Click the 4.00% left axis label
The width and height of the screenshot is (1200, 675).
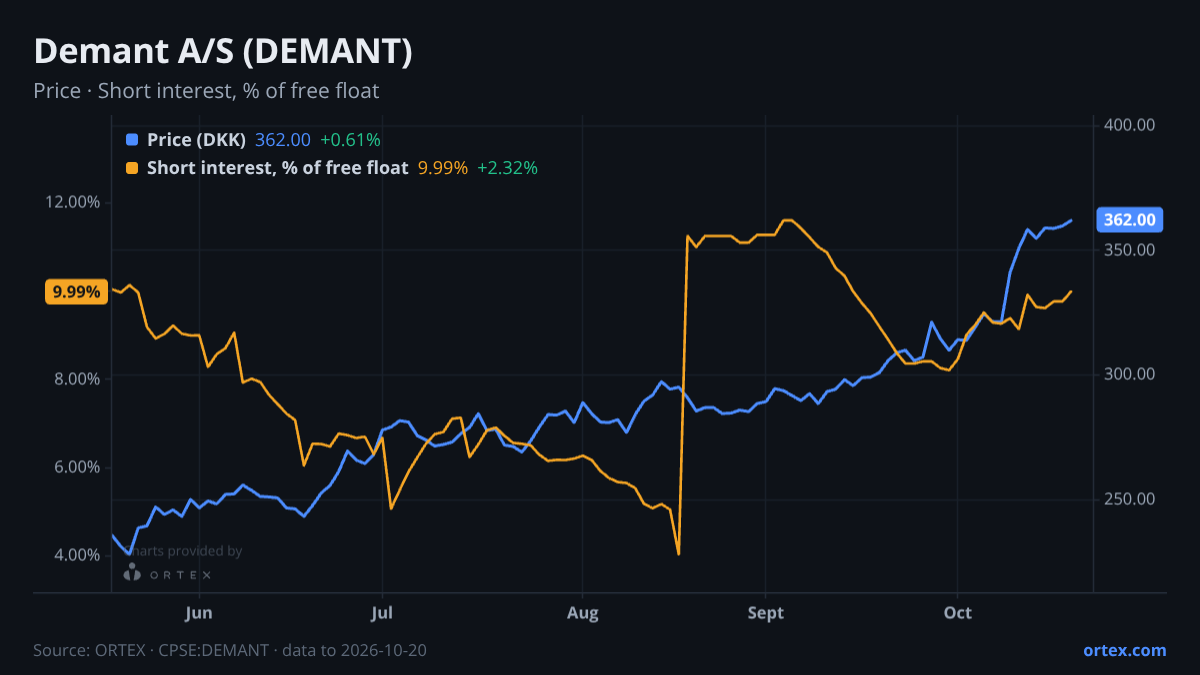(x=79, y=555)
